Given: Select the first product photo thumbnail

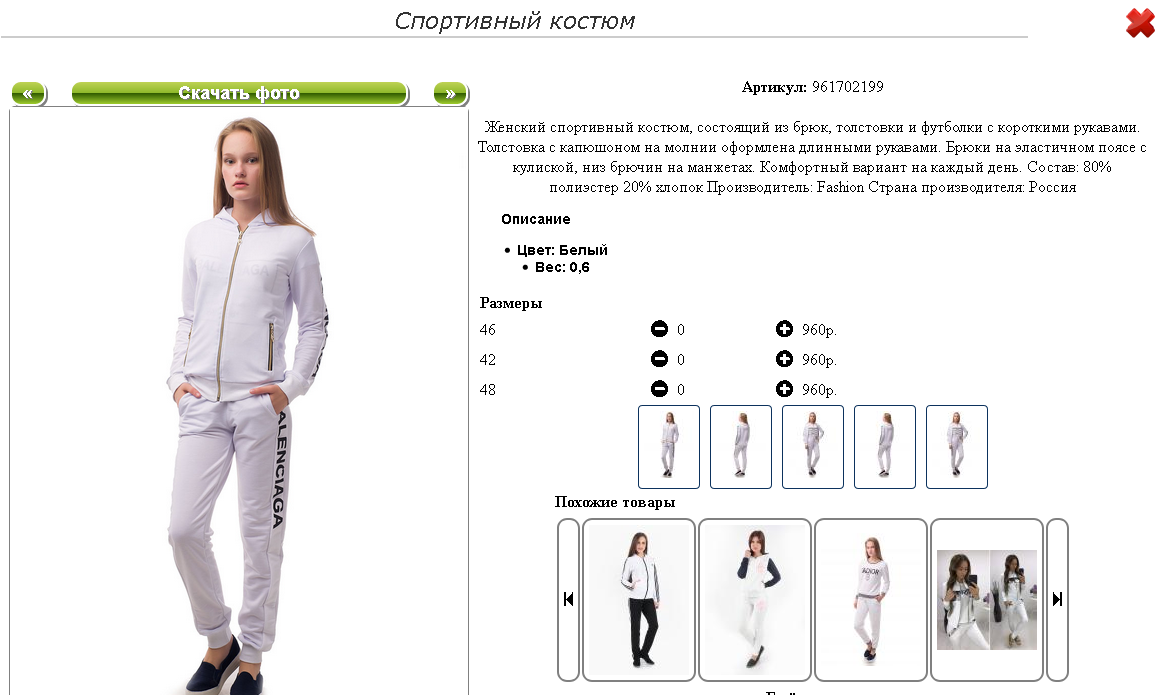Looking at the screenshot, I should point(669,446).
